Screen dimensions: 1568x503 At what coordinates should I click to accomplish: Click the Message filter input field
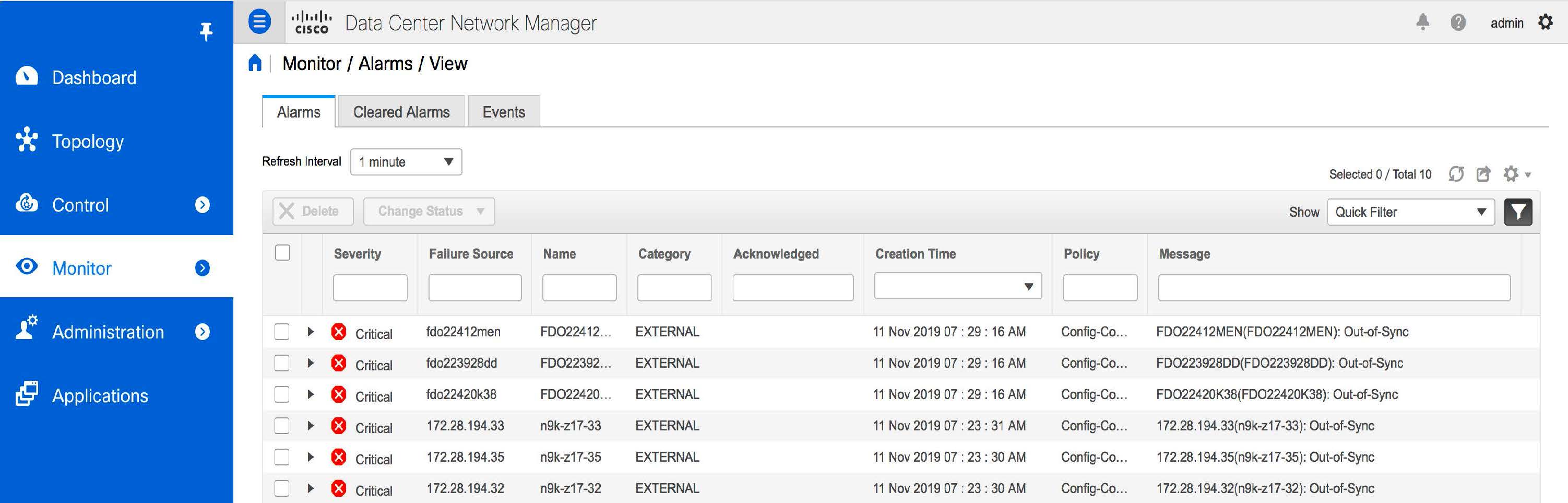(x=1334, y=287)
